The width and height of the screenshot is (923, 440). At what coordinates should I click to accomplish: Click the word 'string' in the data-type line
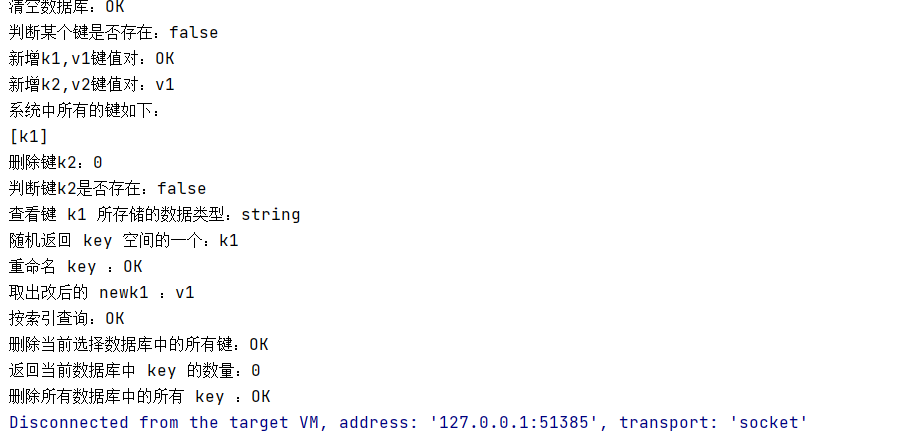271,214
